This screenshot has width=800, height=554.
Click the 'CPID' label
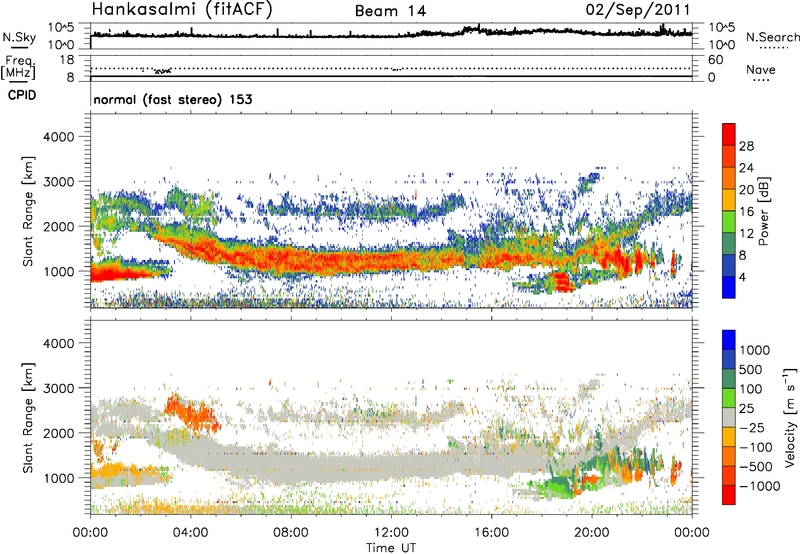[x=22, y=95]
